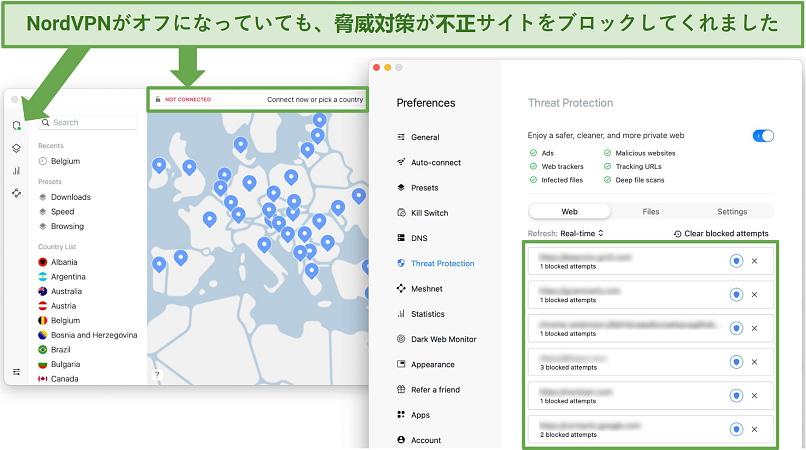
Task: Click the Infected files check icon
Action: pos(533,180)
